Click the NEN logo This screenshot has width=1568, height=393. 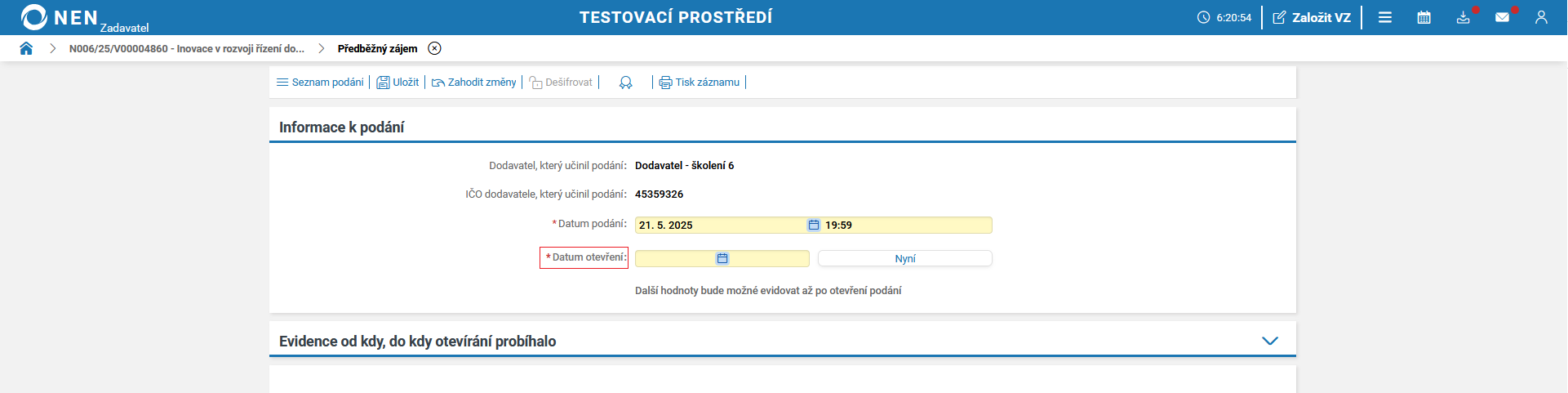coord(59,17)
